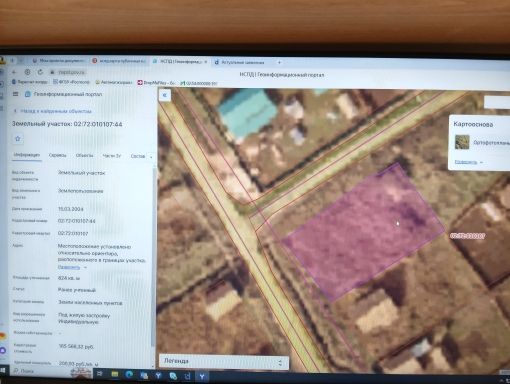Viewport: 510px width, 384px height.
Task: Click the active Yandex Browser taskbar icon
Action: pyautogui.click(x=202, y=377)
